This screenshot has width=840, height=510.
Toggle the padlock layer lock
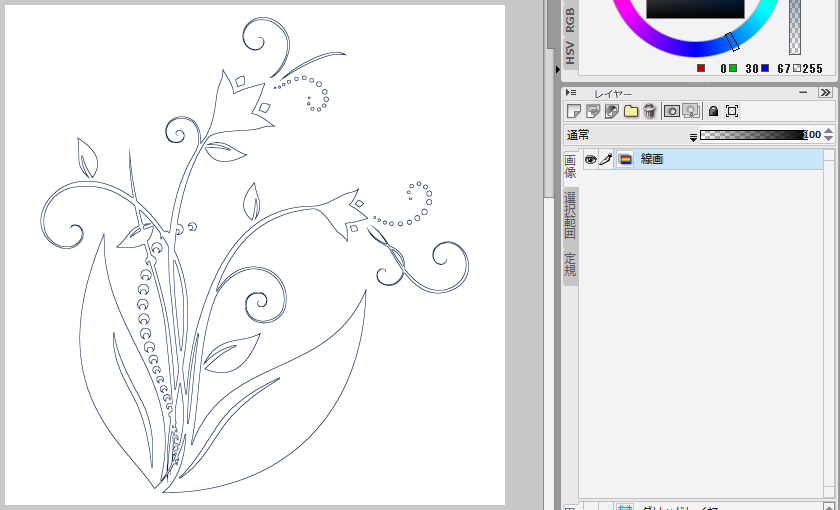point(713,111)
